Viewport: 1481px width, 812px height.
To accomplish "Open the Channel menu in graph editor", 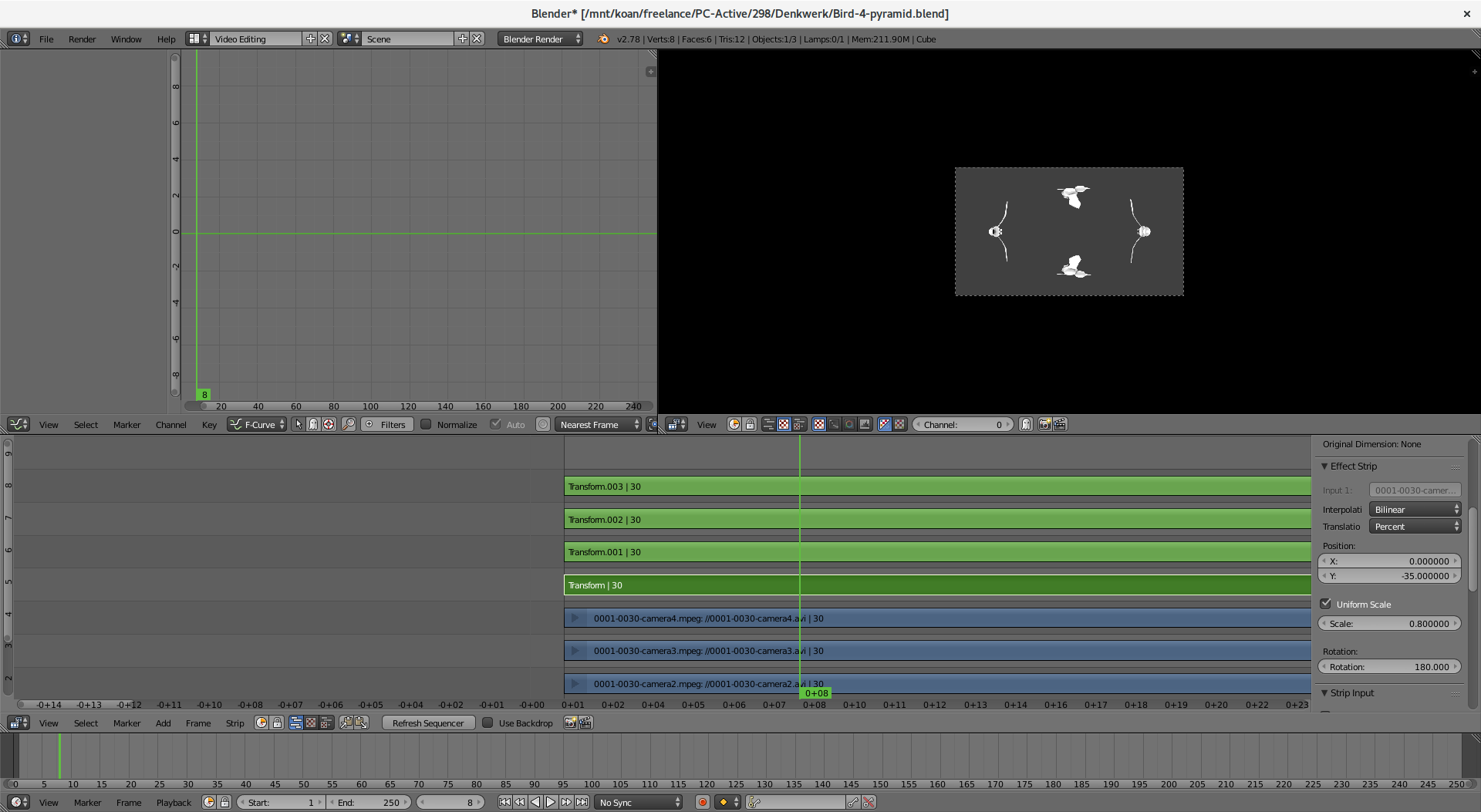I will point(171,424).
